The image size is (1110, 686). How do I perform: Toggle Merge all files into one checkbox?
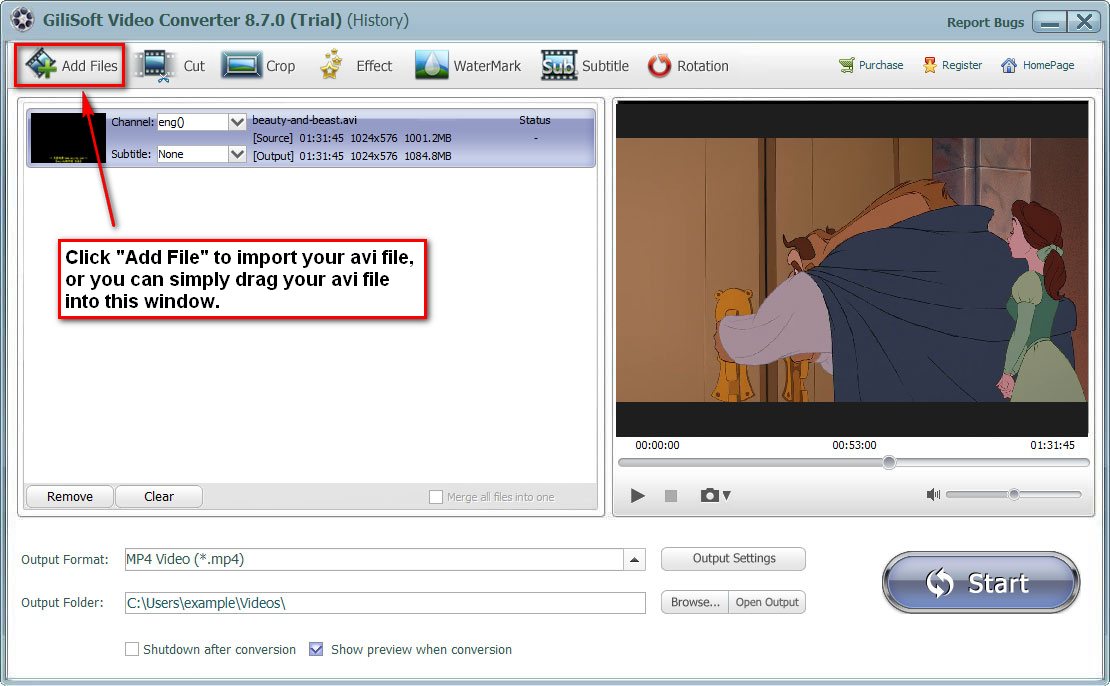pos(436,497)
